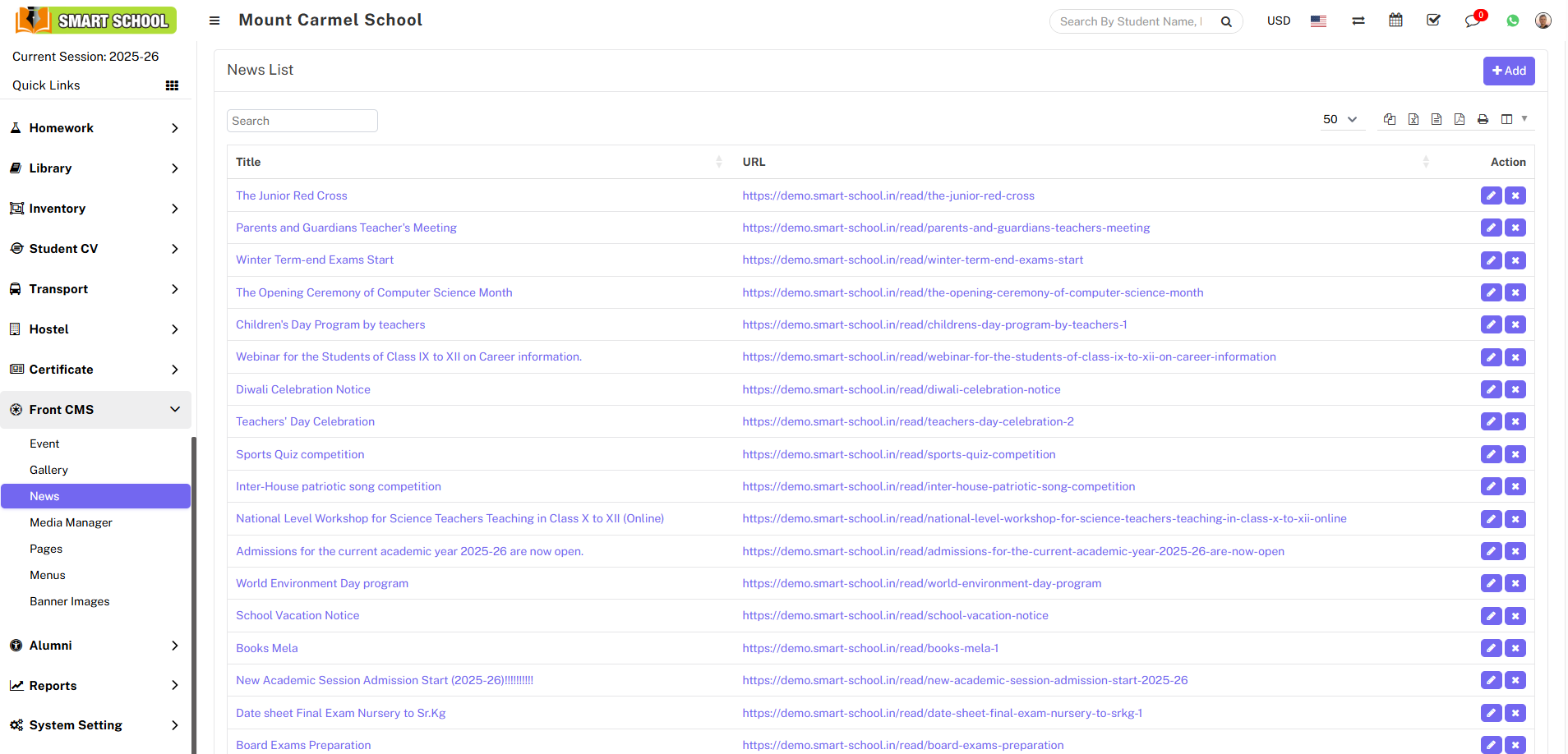Open the language switcher flag icon
Viewport: 1568px width, 754px height.
point(1317,20)
